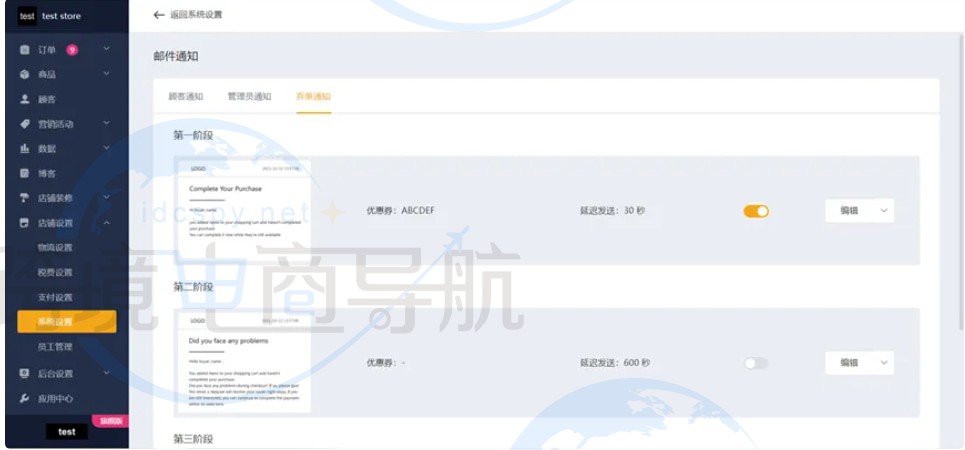Open dropdown arrow next to second stage 编辑

882,363
